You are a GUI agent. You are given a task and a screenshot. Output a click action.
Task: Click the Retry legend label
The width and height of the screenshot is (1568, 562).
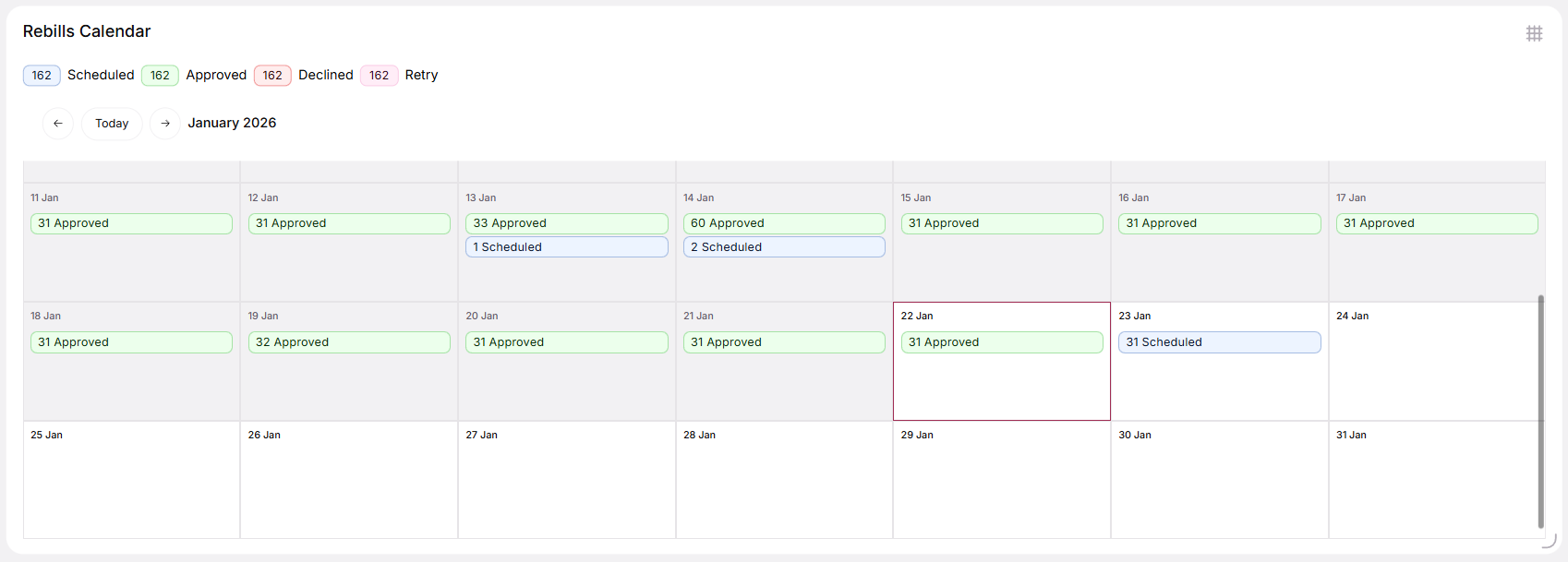(421, 75)
